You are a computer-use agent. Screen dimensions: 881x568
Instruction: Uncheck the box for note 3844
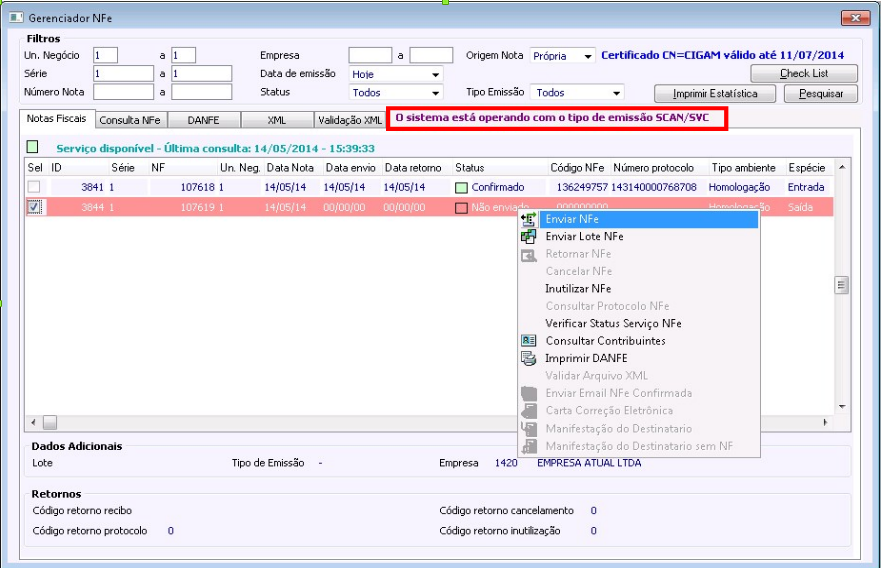tap(34, 207)
